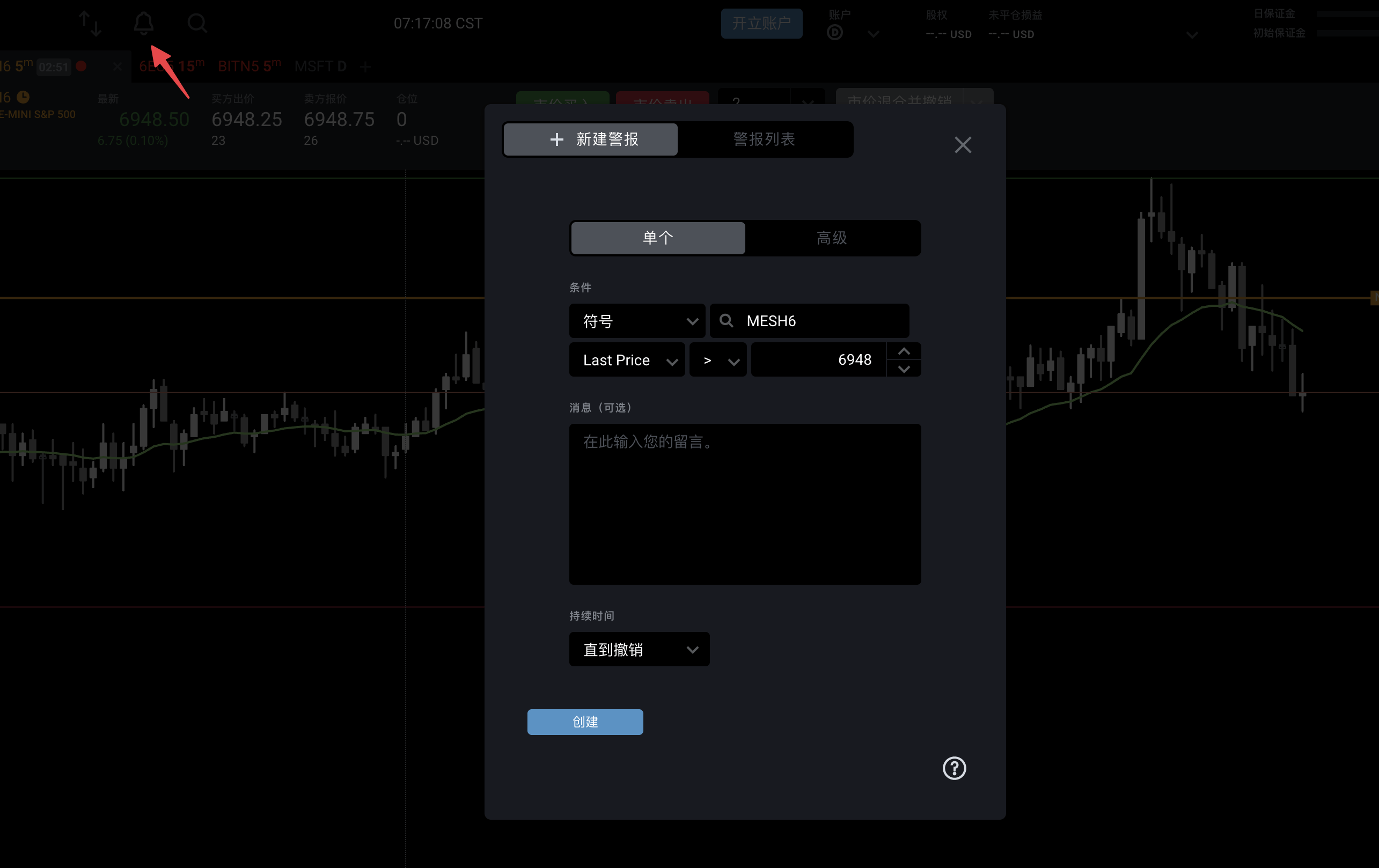Open the 符号 condition type dropdown
1379x868 pixels.
636,321
